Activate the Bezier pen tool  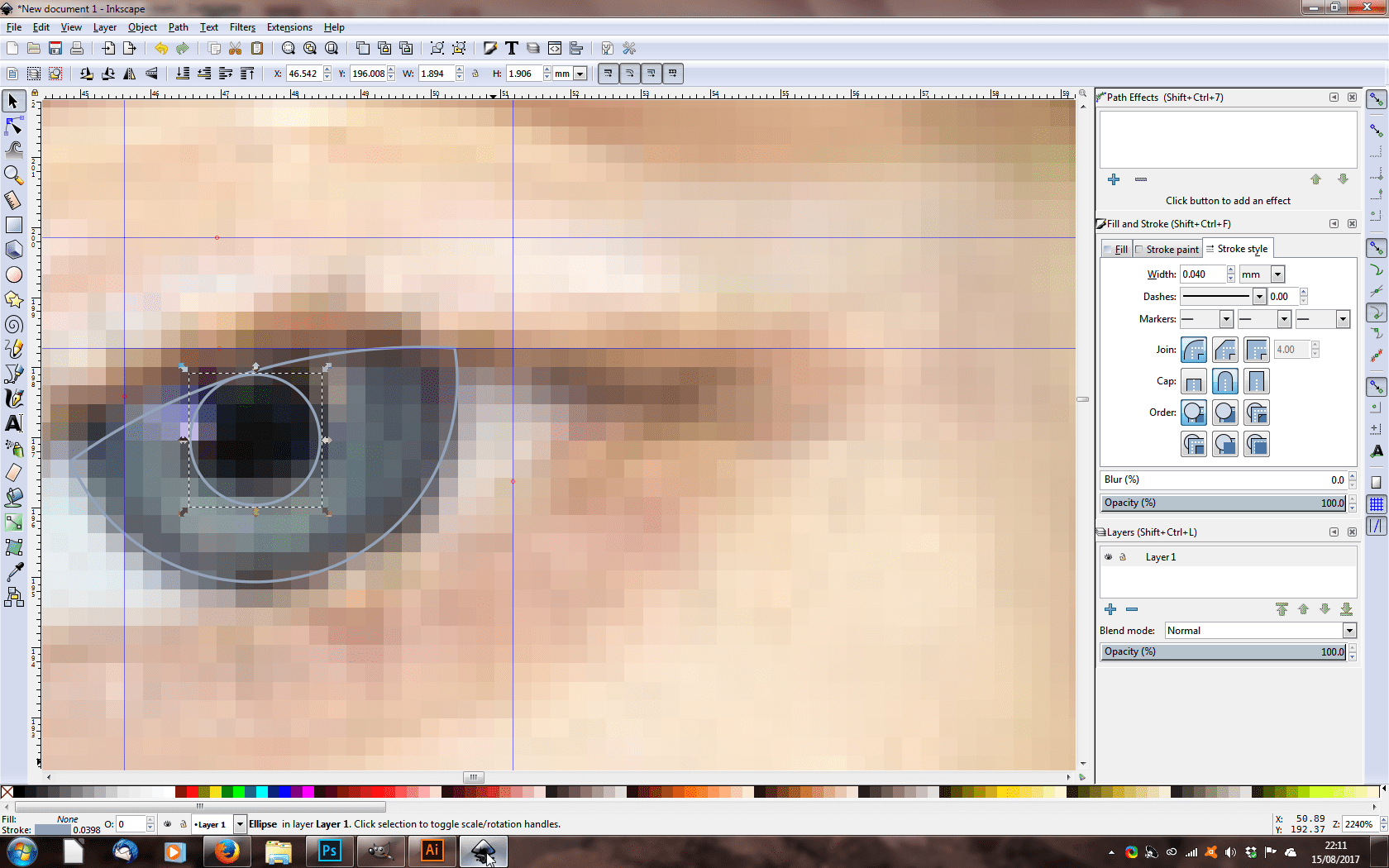pyautogui.click(x=13, y=374)
